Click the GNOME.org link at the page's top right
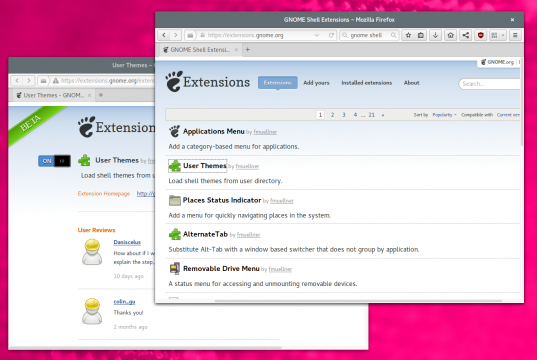The height and width of the screenshot is (360, 537). coord(497,62)
